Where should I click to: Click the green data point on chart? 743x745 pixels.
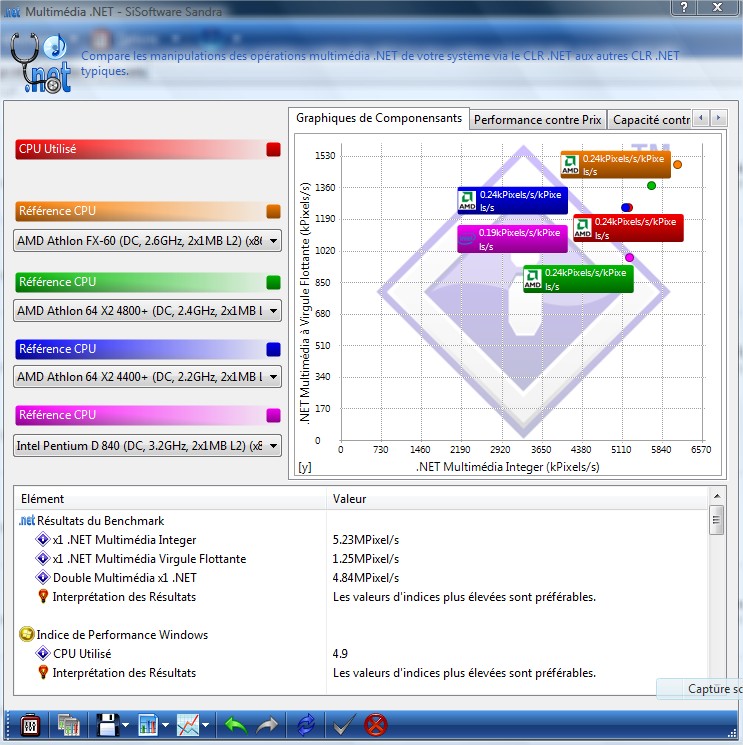pyautogui.click(x=651, y=185)
